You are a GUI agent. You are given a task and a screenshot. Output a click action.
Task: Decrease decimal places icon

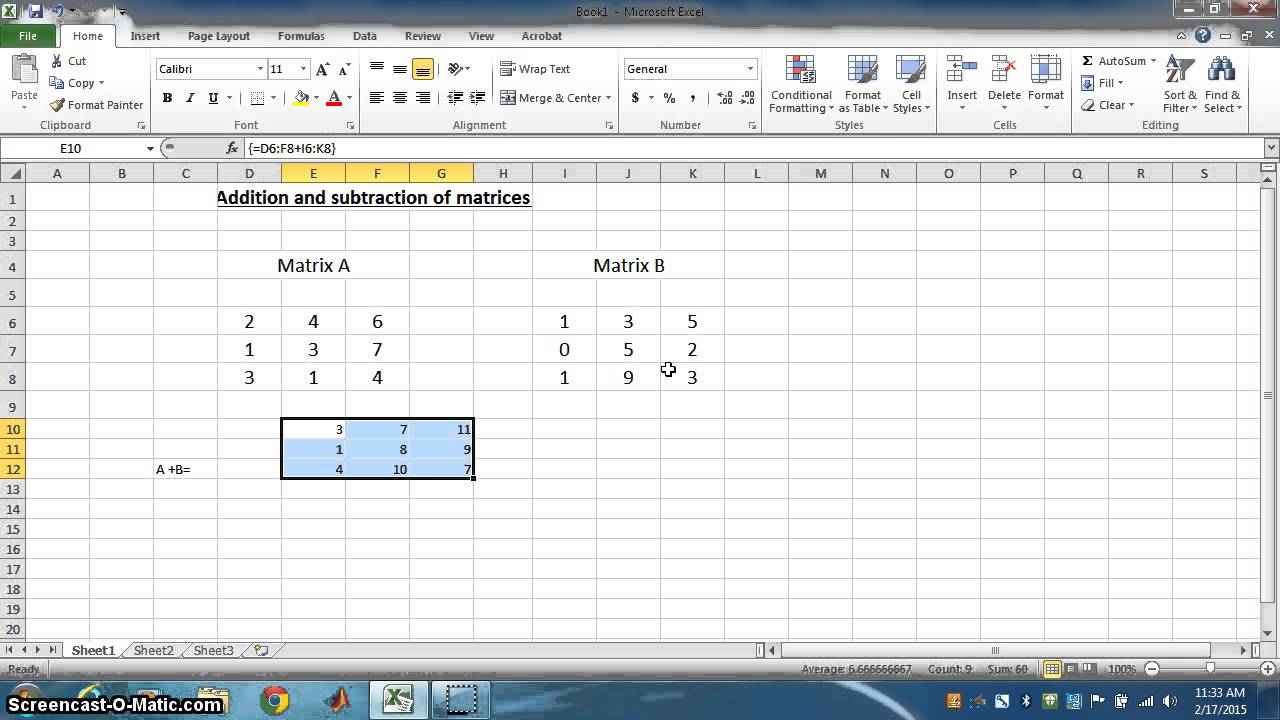pyautogui.click(x=747, y=98)
